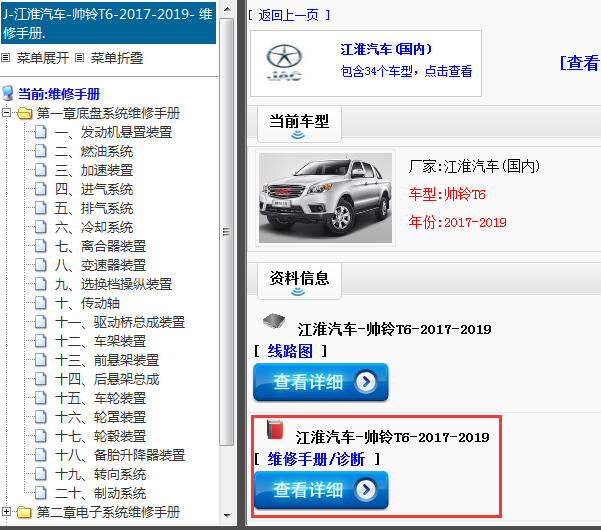
Task: Click the 帅铃T6 pickup truck thumbnail
Action: point(325,198)
